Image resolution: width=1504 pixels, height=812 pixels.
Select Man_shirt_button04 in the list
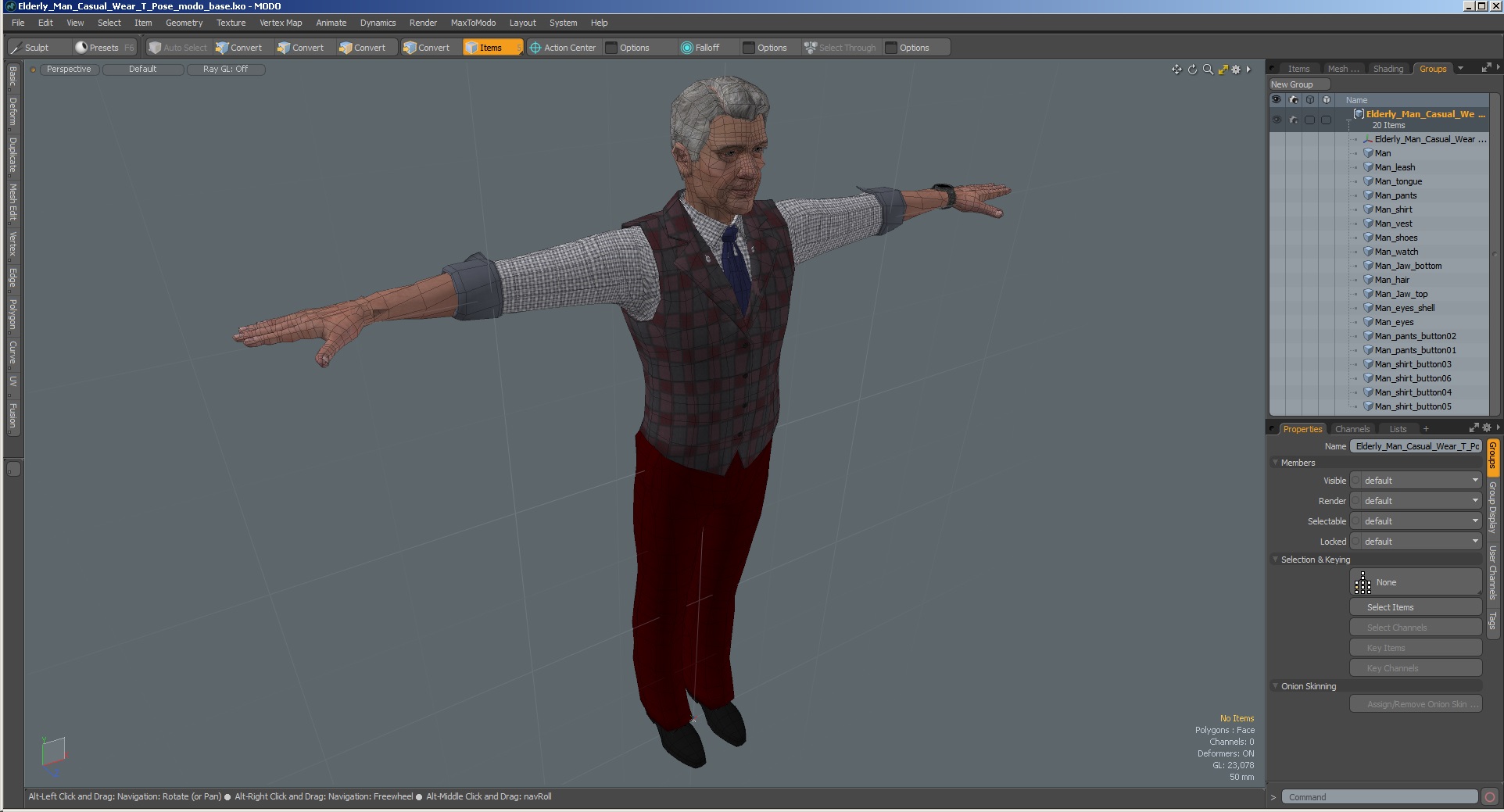pyautogui.click(x=1413, y=392)
